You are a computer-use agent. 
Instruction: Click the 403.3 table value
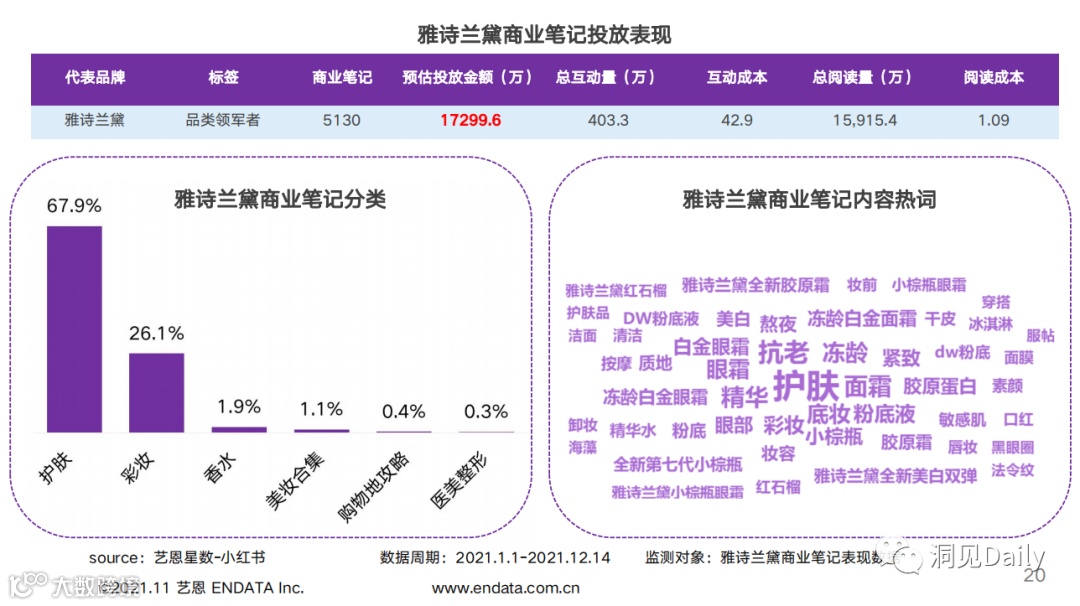[x=608, y=120]
